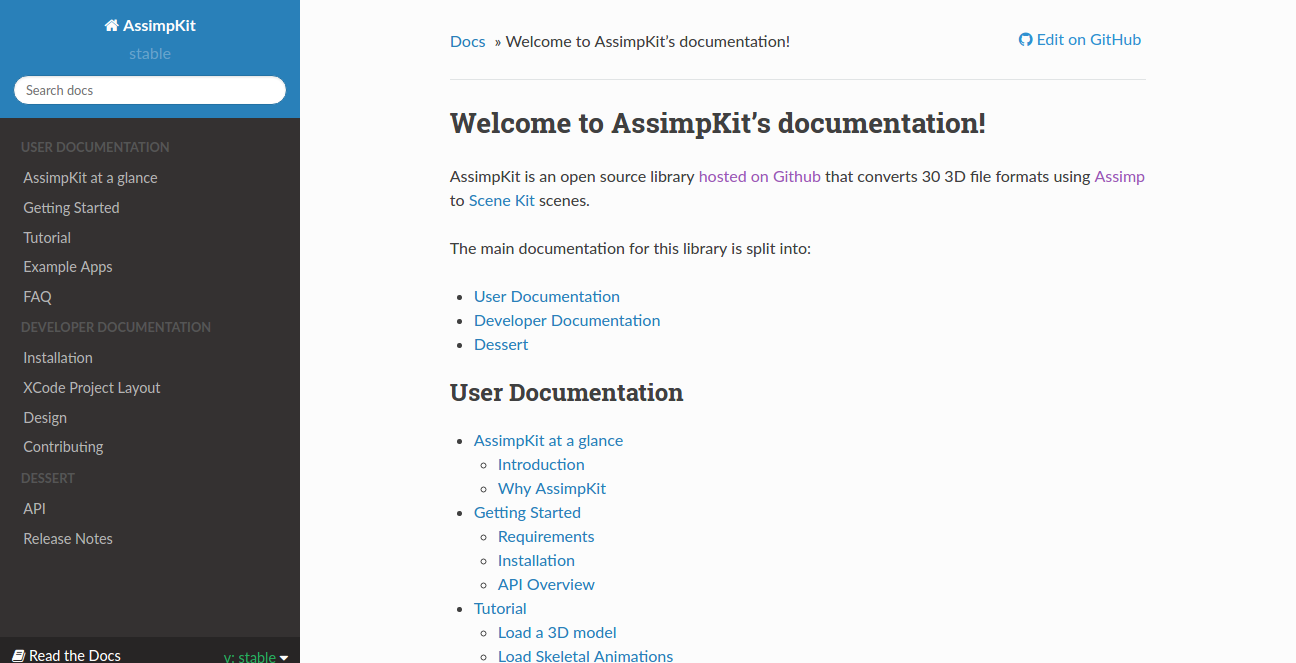The height and width of the screenshot is (663, 1296).
Task: Click the Read the Docs book icon
Action: click(18, 656)
